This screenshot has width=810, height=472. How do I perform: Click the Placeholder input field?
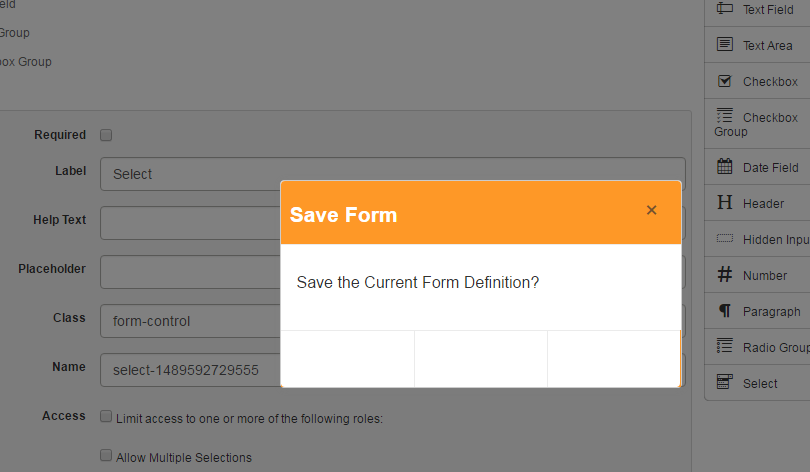coord(190,272)
